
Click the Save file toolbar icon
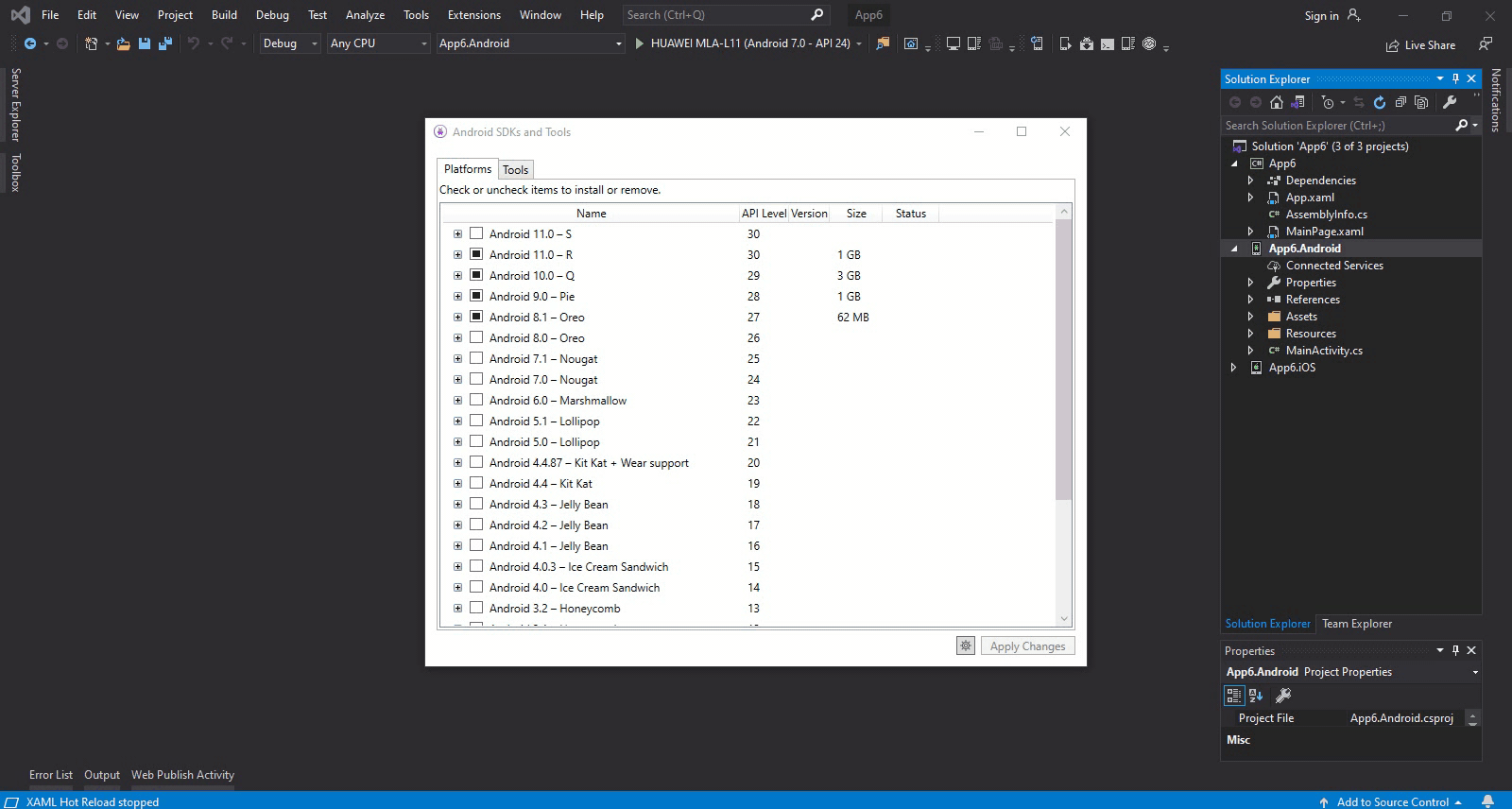point(145,43)
